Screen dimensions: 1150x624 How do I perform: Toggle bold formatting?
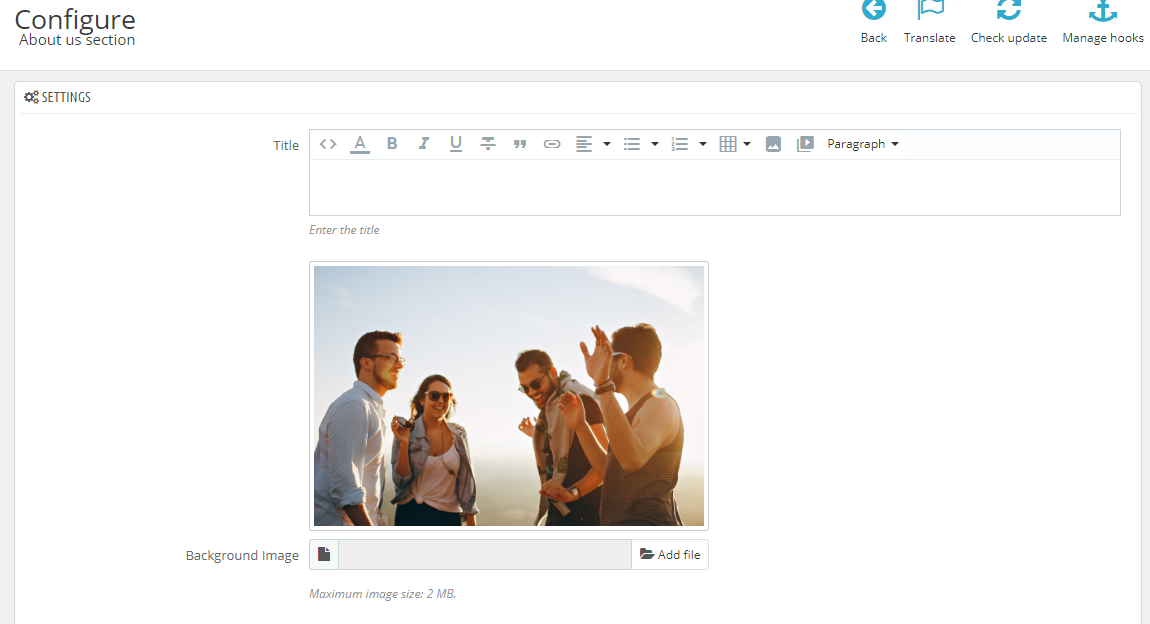[x=392, y=144]
